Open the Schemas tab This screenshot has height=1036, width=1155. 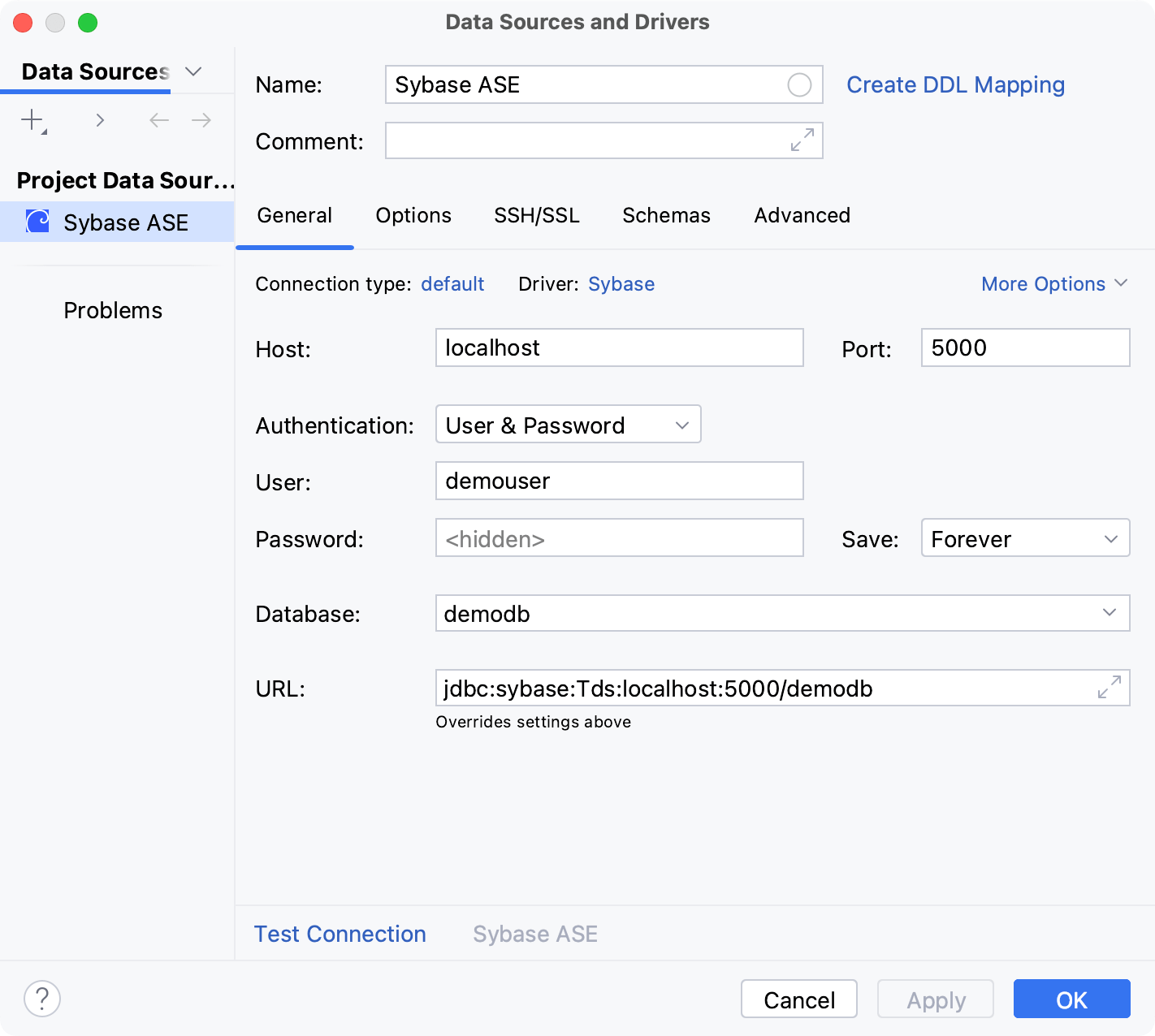pyautogui.click(x=665, y=215)
